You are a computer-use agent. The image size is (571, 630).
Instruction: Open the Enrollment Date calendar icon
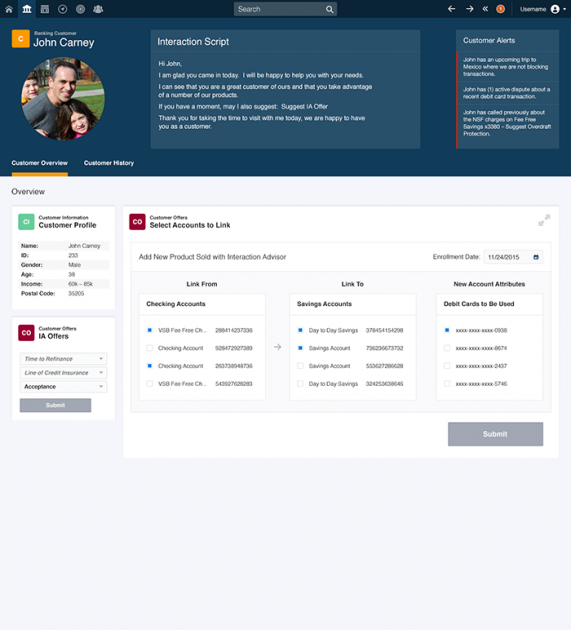pos(536,257)
